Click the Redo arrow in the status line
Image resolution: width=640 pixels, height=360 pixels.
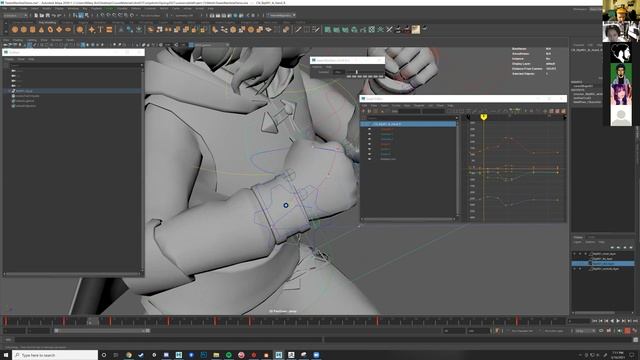(59, 16)
